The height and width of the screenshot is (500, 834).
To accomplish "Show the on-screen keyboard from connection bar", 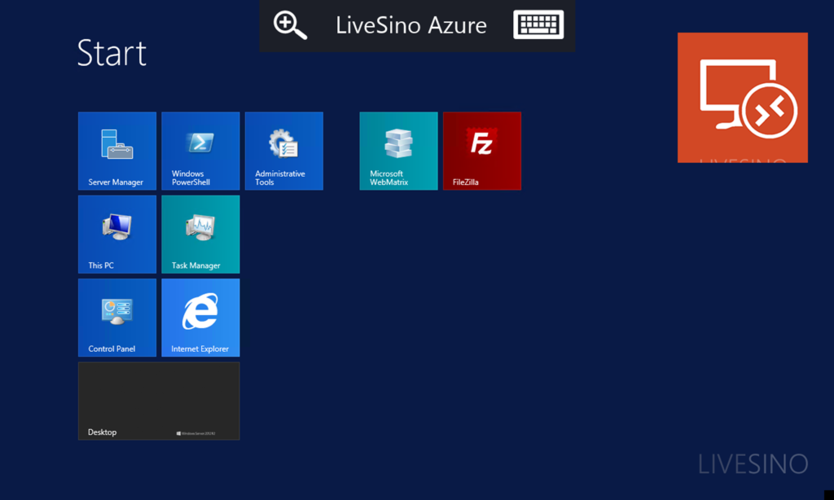I will pyautogui.click(x=538, y=24).
